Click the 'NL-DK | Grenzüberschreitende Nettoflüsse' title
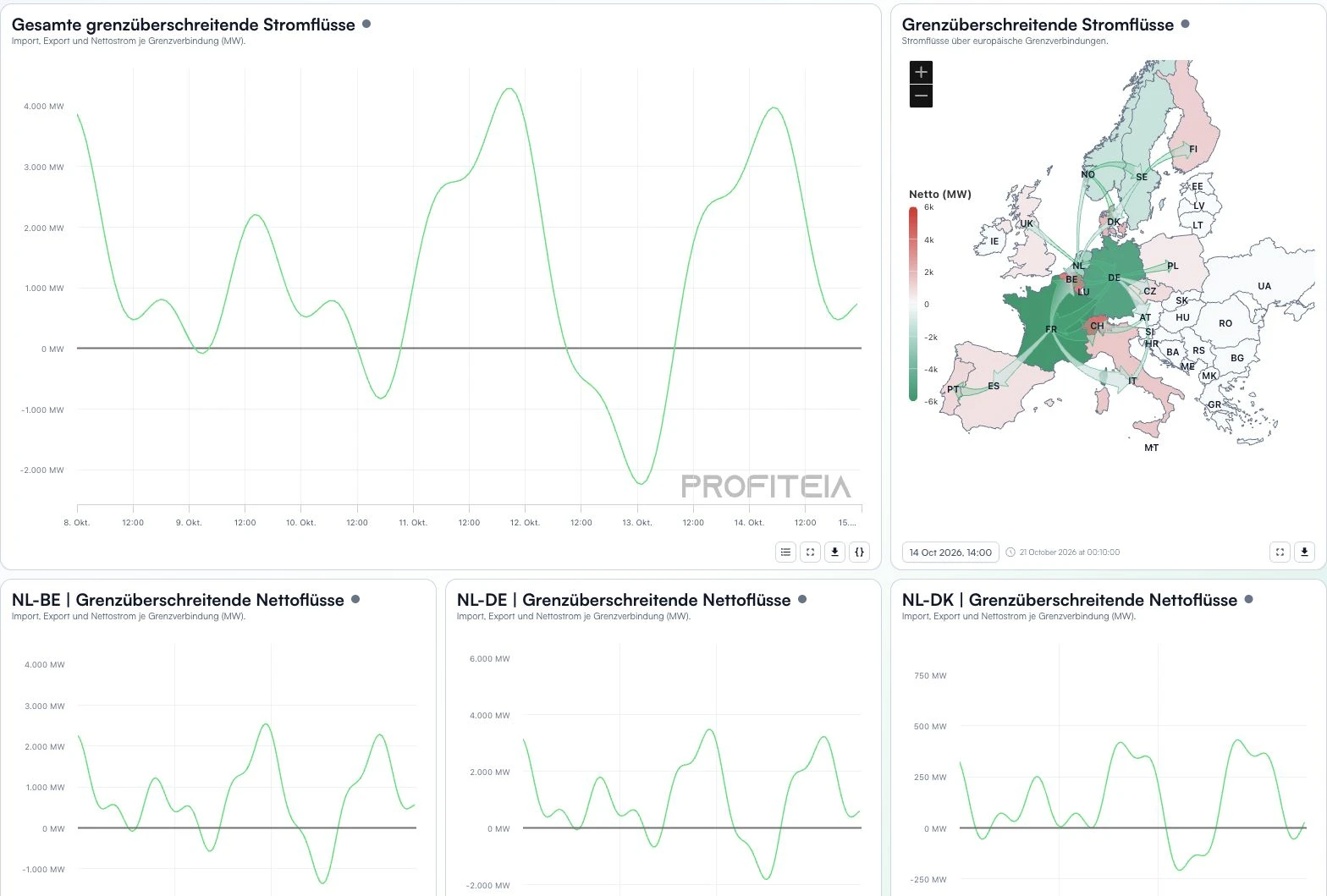The width and height of the screenshot is (1327, 896). [1070, 600]
